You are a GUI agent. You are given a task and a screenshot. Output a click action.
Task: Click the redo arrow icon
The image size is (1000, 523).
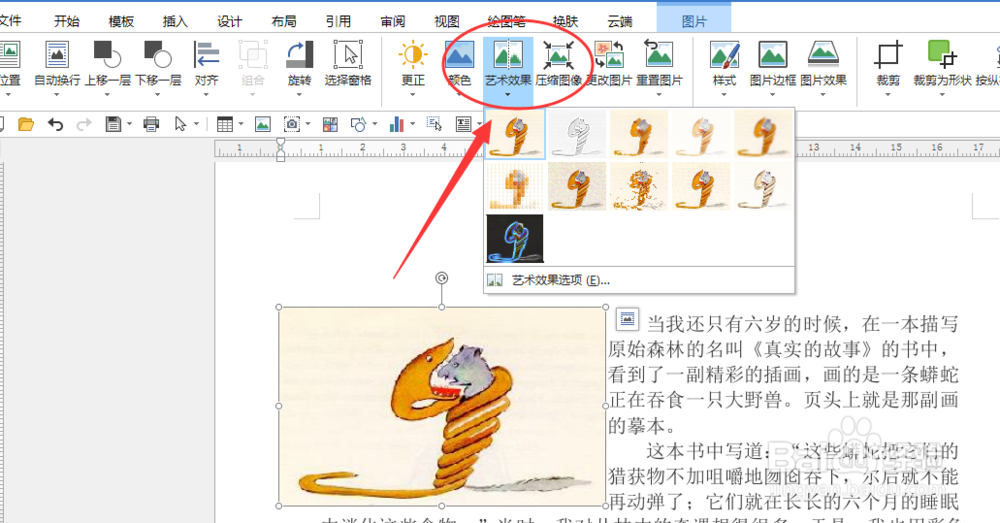pyautogui.click(x=84, y=124)
